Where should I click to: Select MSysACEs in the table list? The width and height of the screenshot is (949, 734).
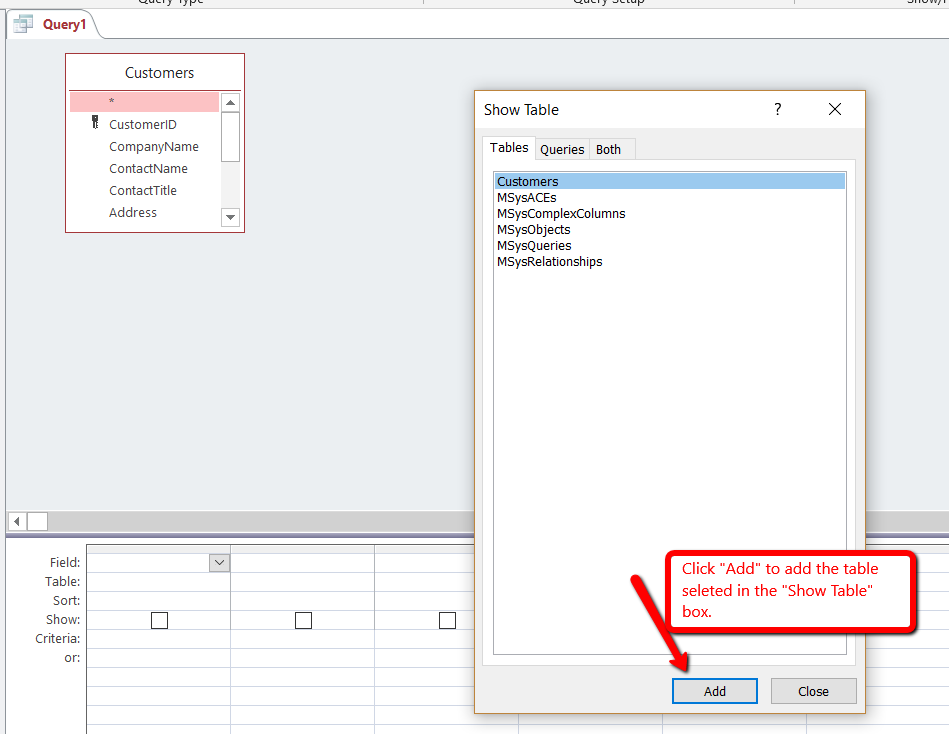click(670, 198)
